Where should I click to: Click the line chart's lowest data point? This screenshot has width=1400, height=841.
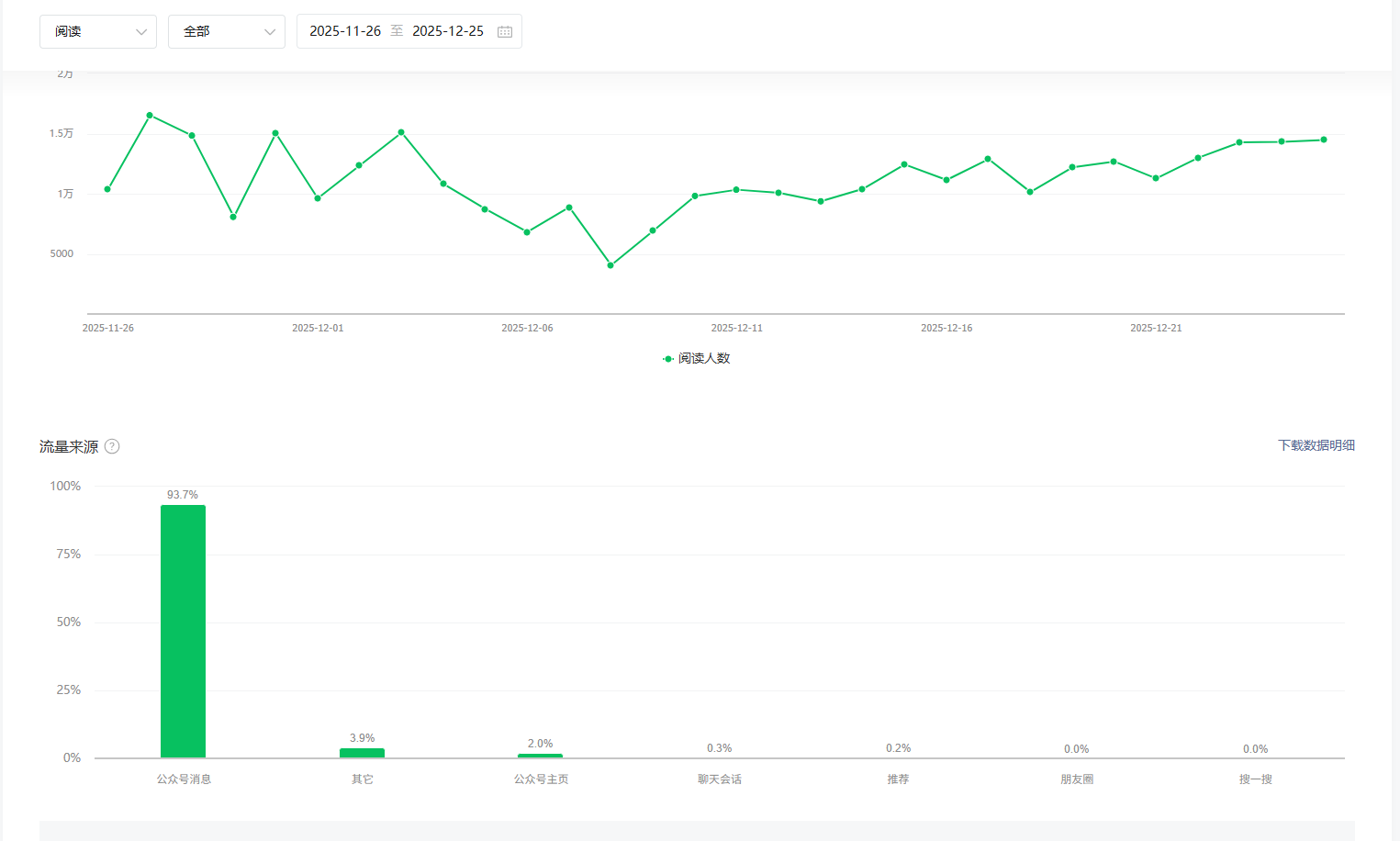(x=610, y=265)
